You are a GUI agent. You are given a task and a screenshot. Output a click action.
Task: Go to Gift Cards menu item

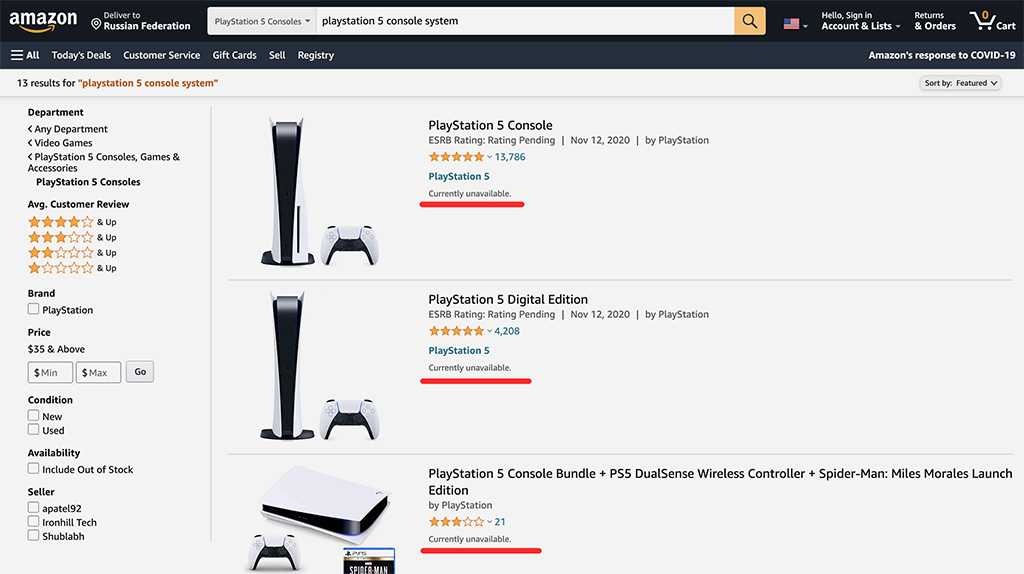pos(235,55)
